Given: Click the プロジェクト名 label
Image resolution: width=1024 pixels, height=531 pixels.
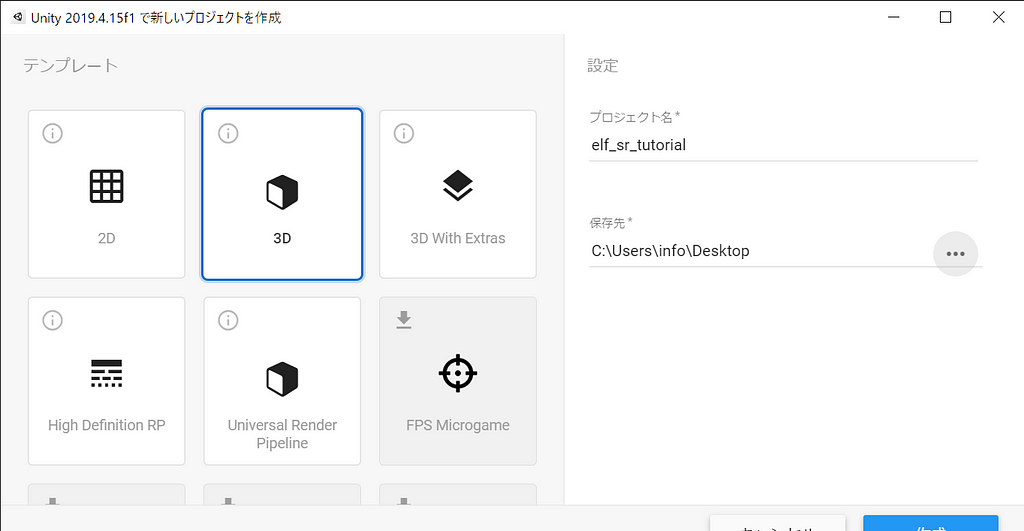Looking at the screenshot, I should [634, 118].
